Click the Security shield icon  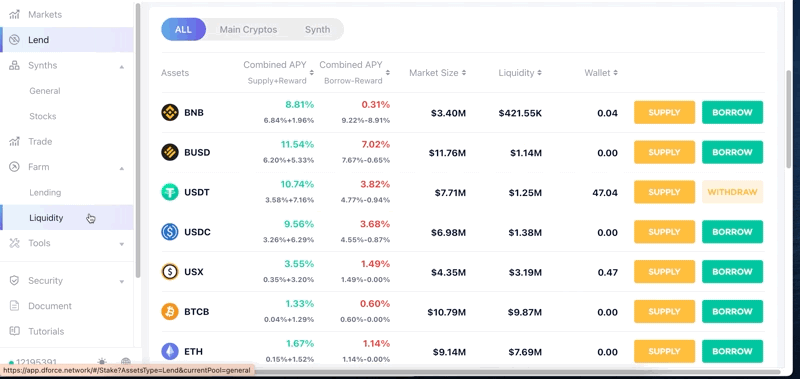(15, 281)
